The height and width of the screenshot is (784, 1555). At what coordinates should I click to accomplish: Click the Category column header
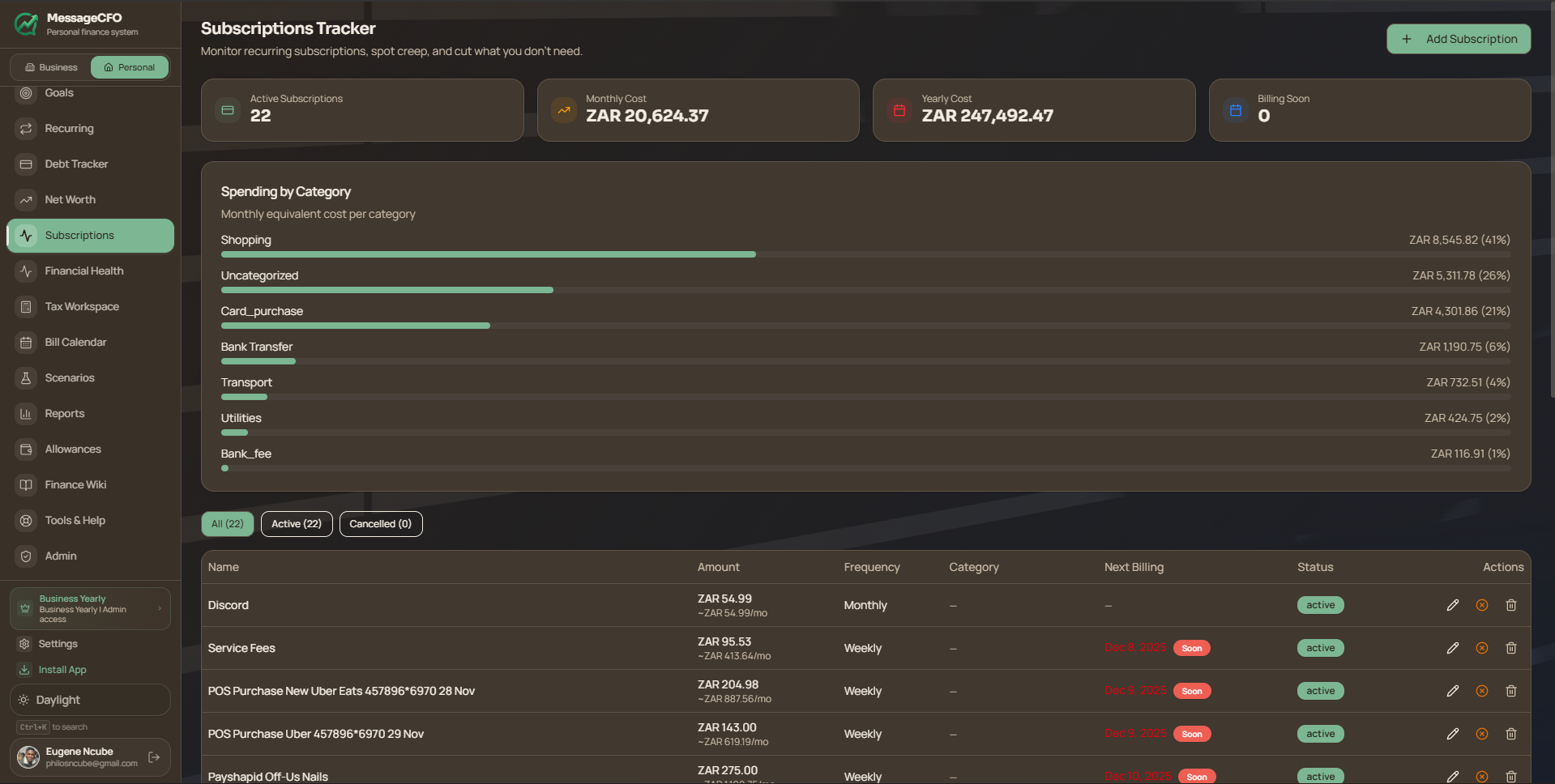974,567
